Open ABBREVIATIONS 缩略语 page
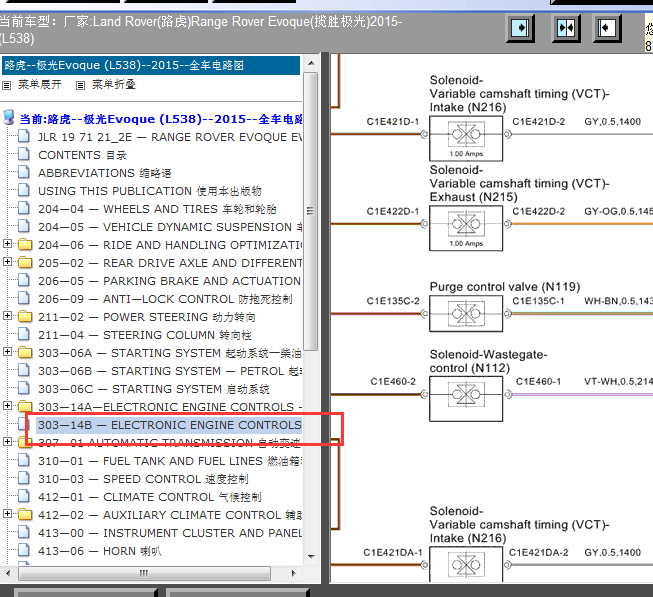This screenshot has width=653, height=597. click(105, 173)
